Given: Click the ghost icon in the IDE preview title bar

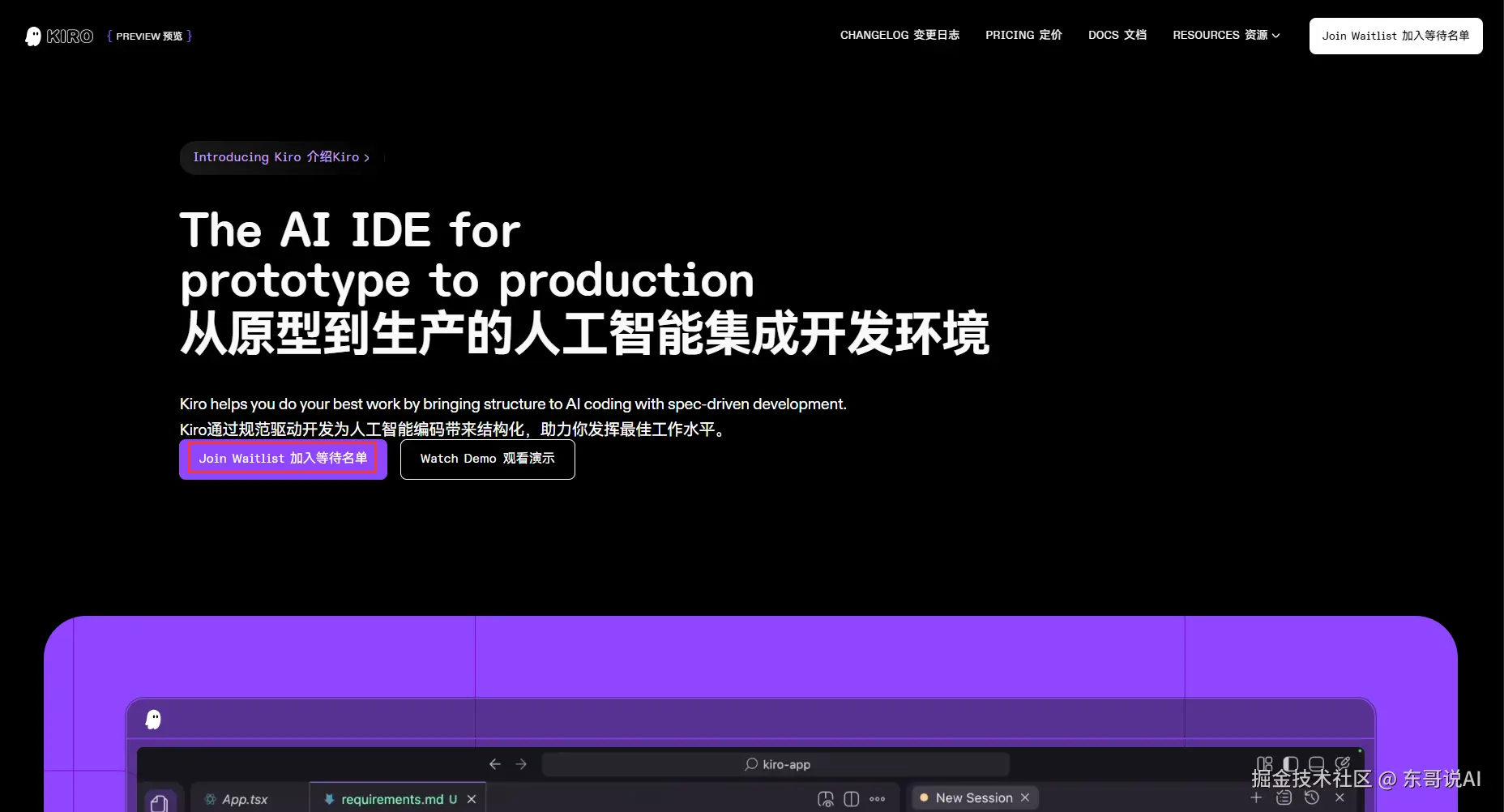Looking at the screenshot, I should [x=153, y=720].
